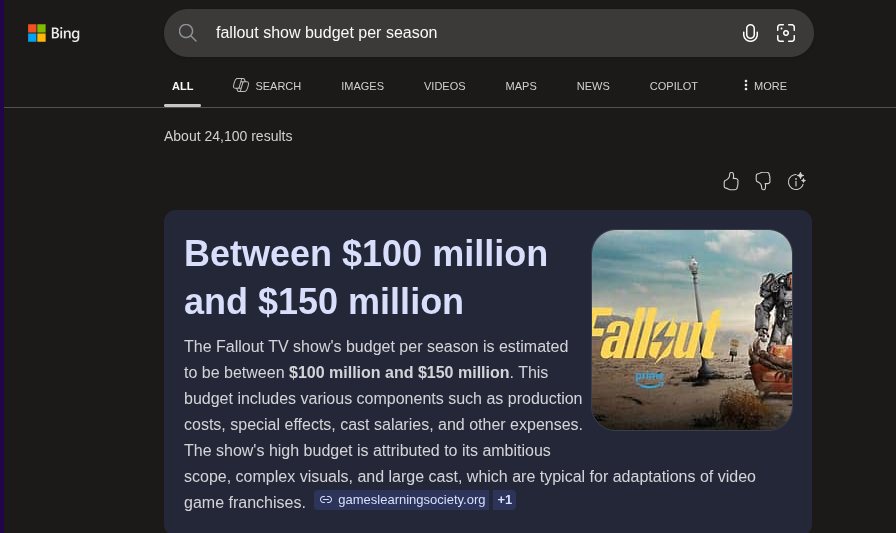Click the bold "$100 million and $150 million" text

pyautogui.click(x=399, y=372)
